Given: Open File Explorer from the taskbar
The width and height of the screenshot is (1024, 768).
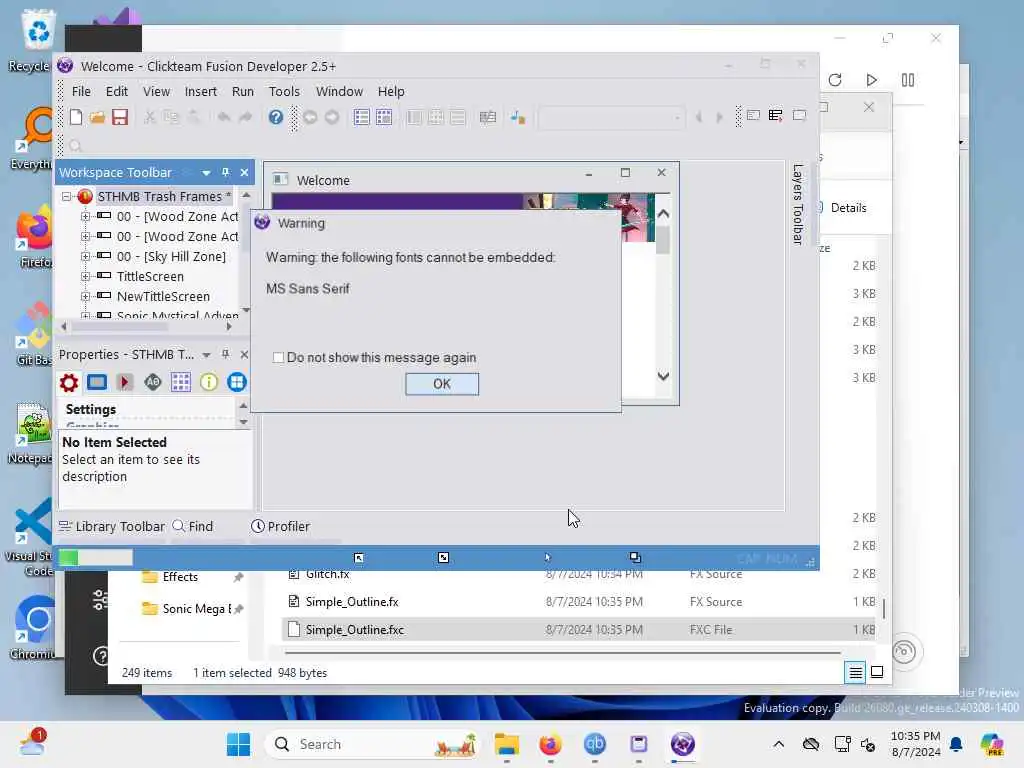Looking at the screenshot, I should point(507,744).
